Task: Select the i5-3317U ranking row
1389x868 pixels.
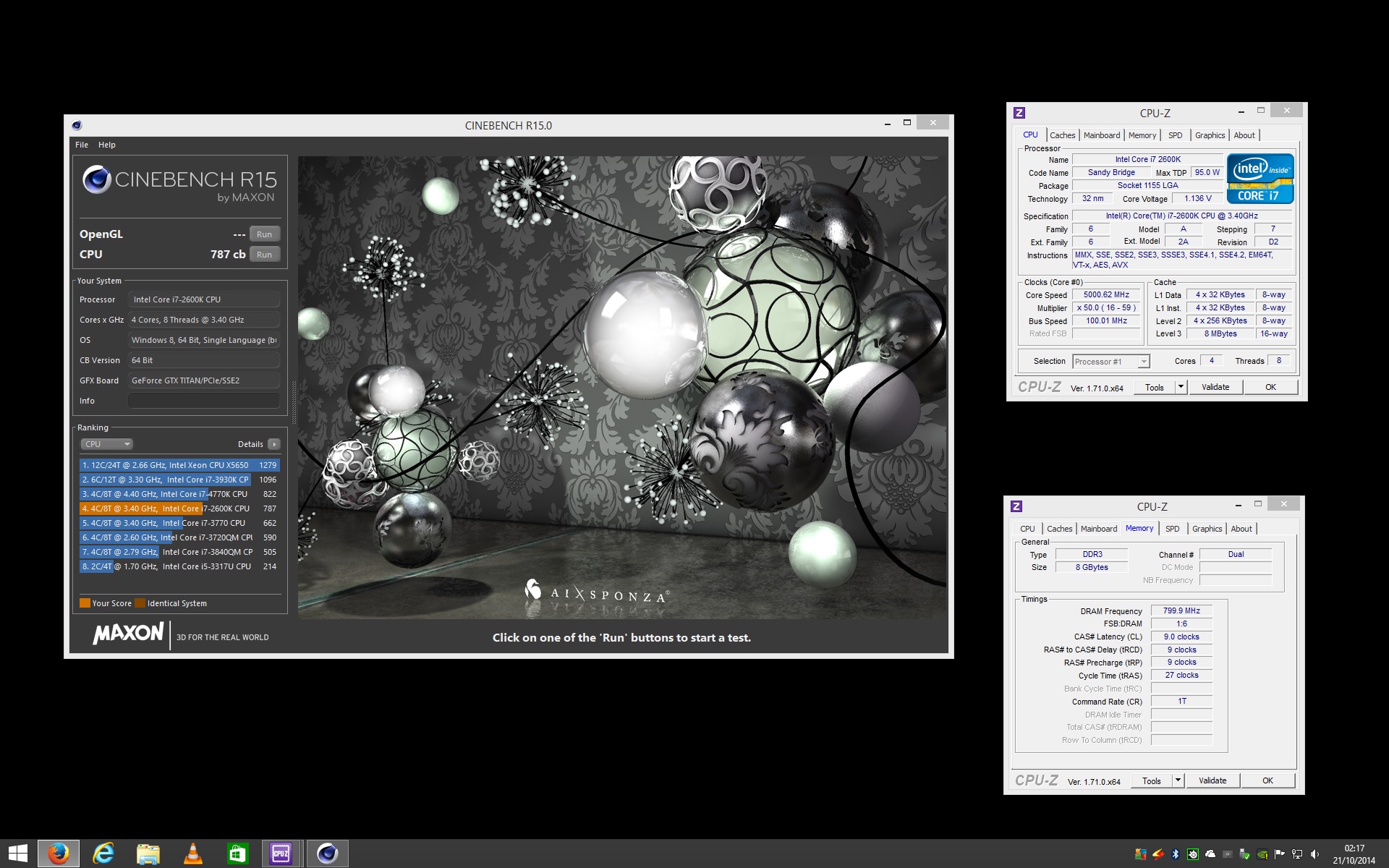Action: (x=179, y=566)
